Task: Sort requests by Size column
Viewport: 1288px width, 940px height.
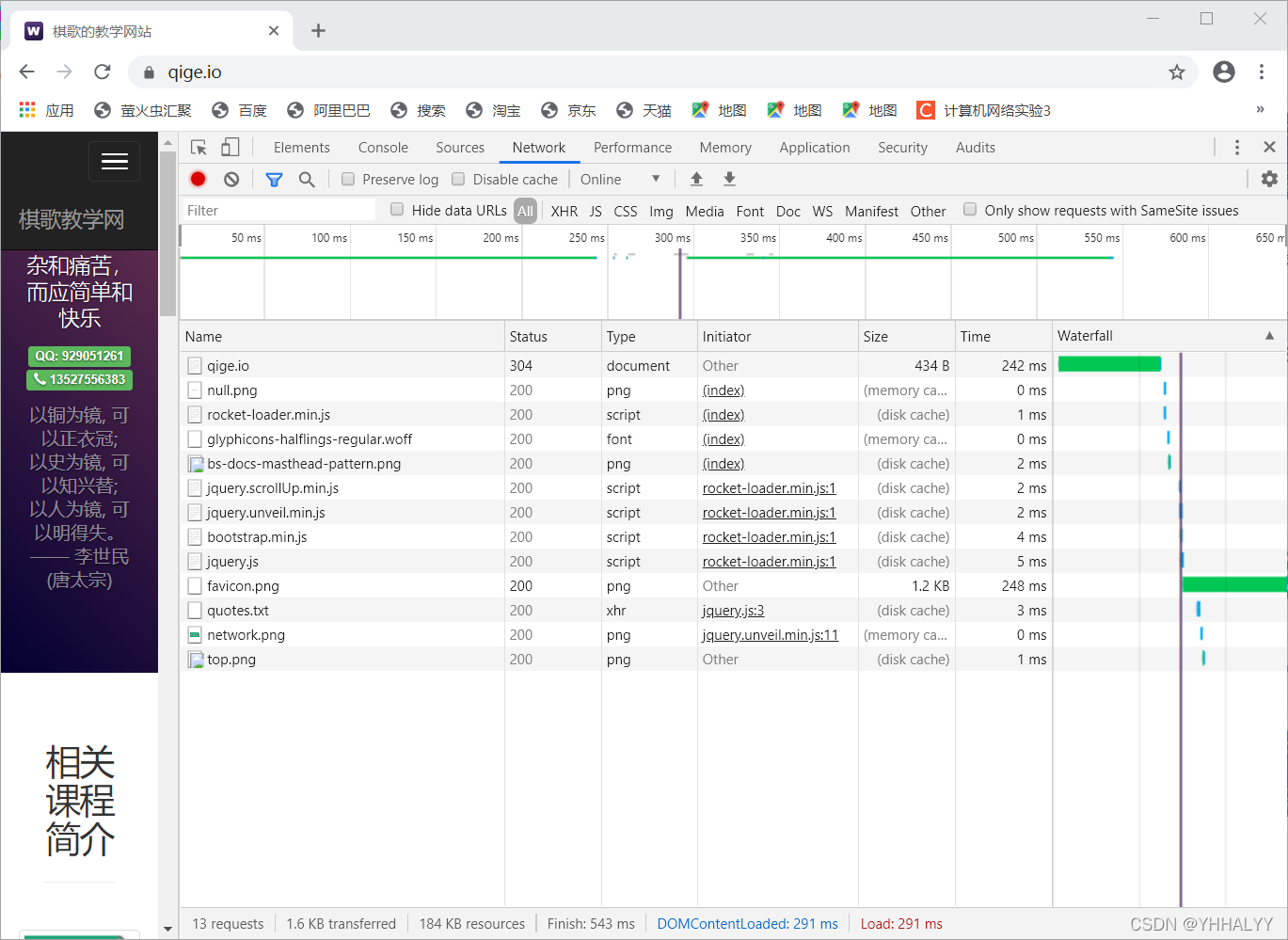Action: (x=907, y=336)
